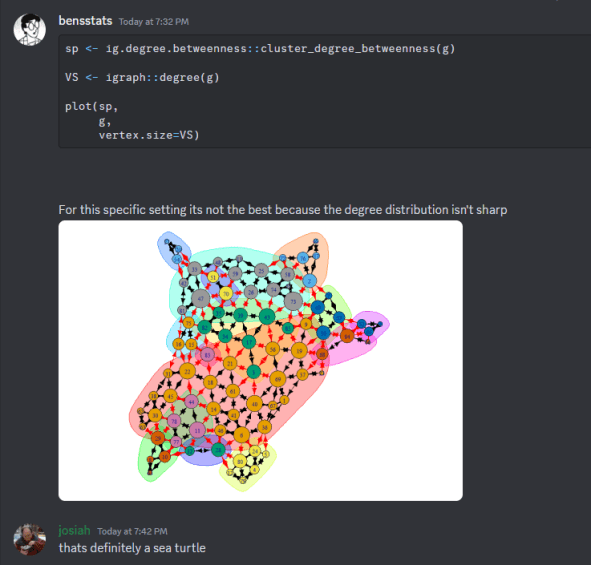This screenshot has width=591, height=565.
Task: Click the sea turtle reply text
Action: pyautogui.click(x=132, y=548)
